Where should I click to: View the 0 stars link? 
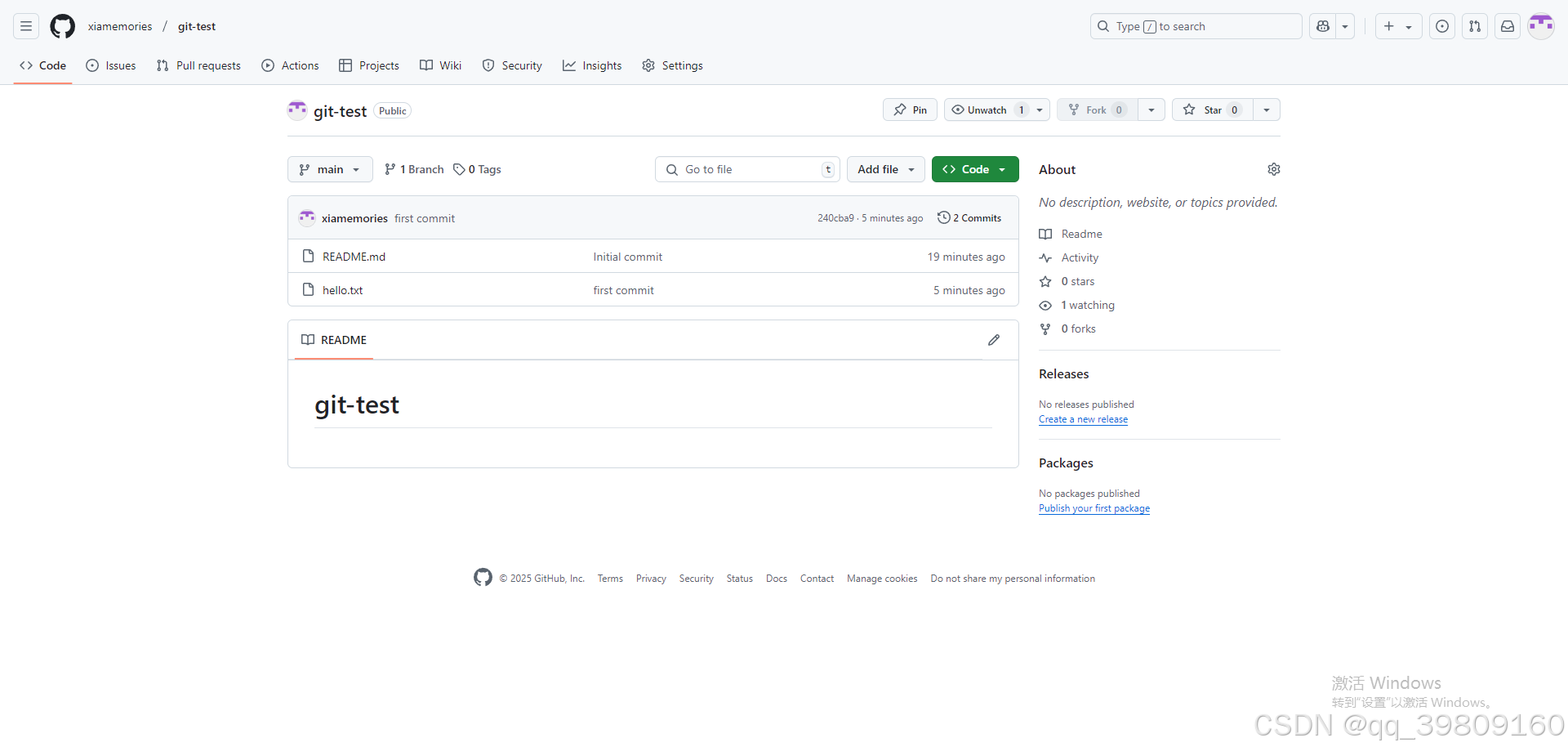(x=1067, y=281)
